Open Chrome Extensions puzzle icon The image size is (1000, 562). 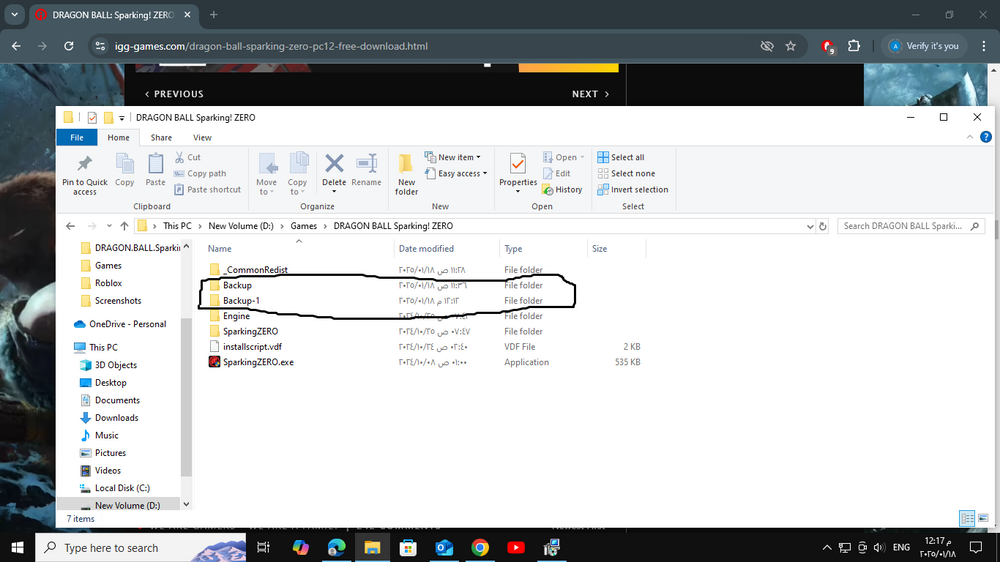pyautogui.click(x=854, y=46)
